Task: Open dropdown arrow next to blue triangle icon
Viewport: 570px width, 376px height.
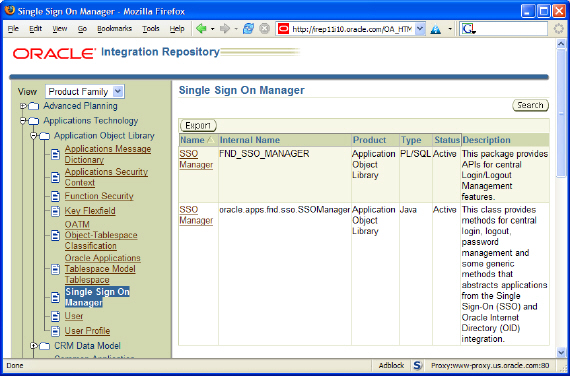Action: [450, 29]
